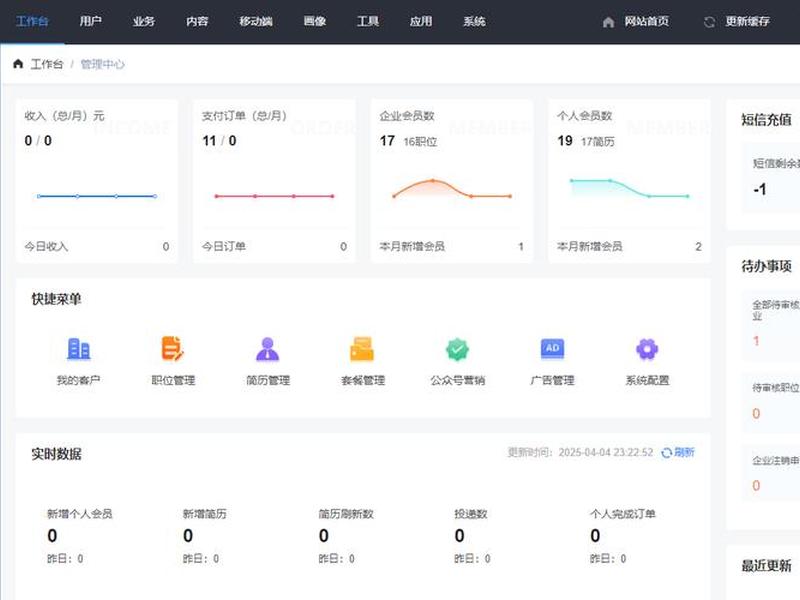Click the 管理中心 breadcrumb
This screenshot has height=600, width=800.
coord(103,64)
